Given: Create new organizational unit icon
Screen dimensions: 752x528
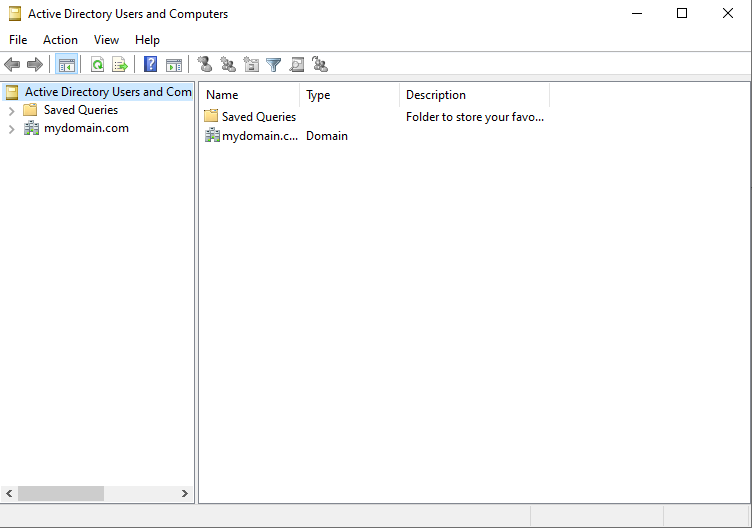Looking at the screenshot, I should coord(251,64).
